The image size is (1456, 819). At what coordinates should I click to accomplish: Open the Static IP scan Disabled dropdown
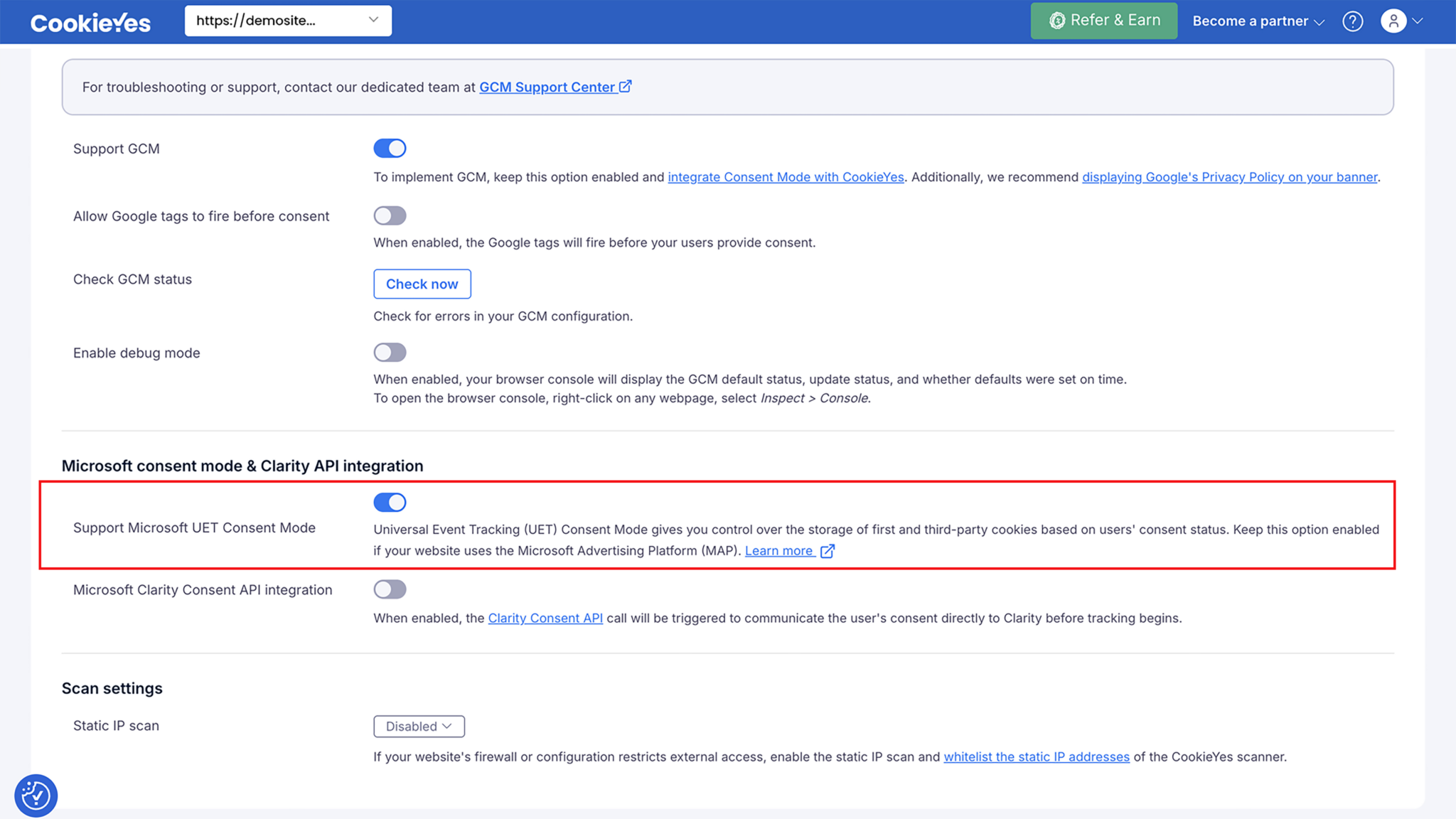419,726
